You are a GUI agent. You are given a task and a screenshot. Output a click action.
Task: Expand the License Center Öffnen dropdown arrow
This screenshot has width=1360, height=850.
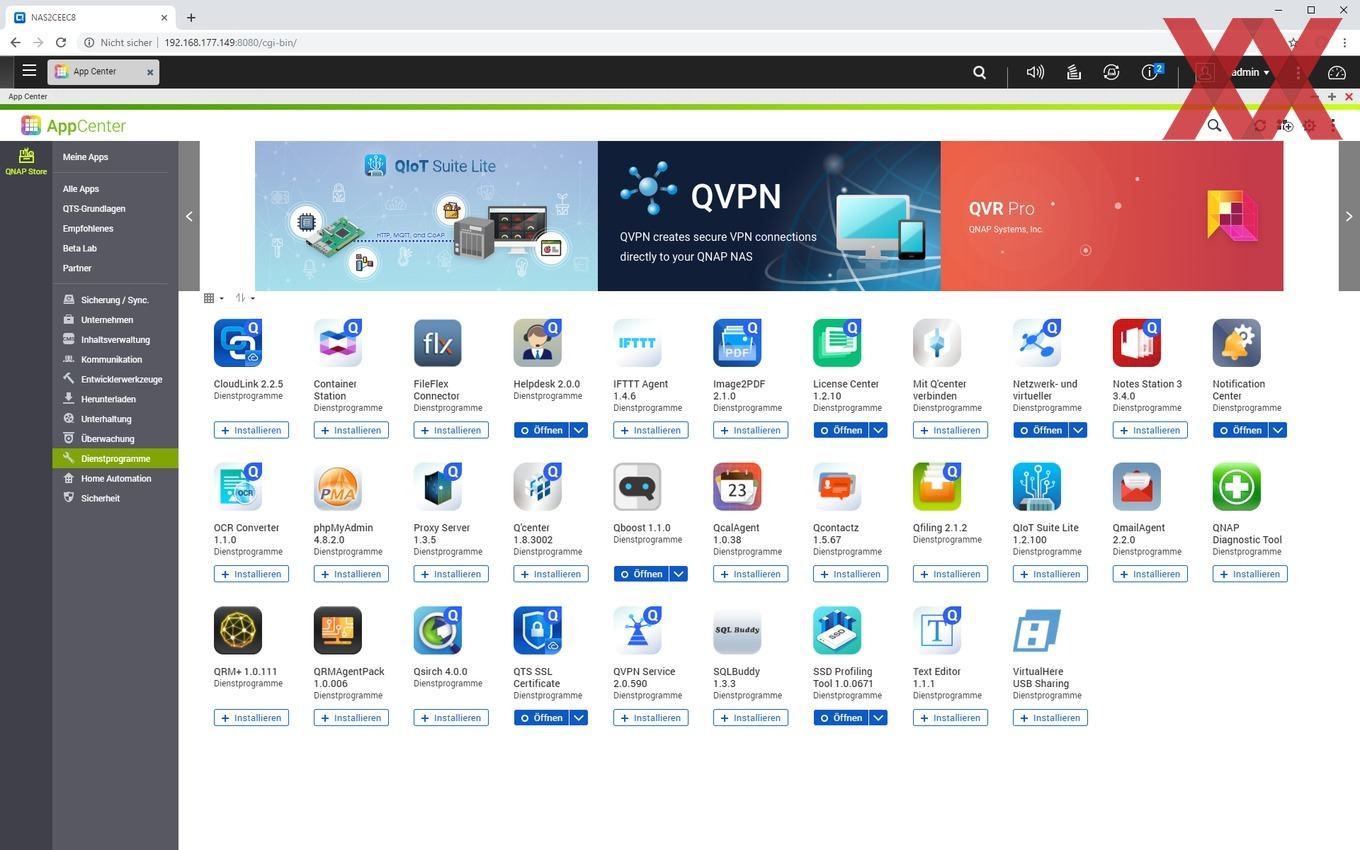(x=878, y=430)
